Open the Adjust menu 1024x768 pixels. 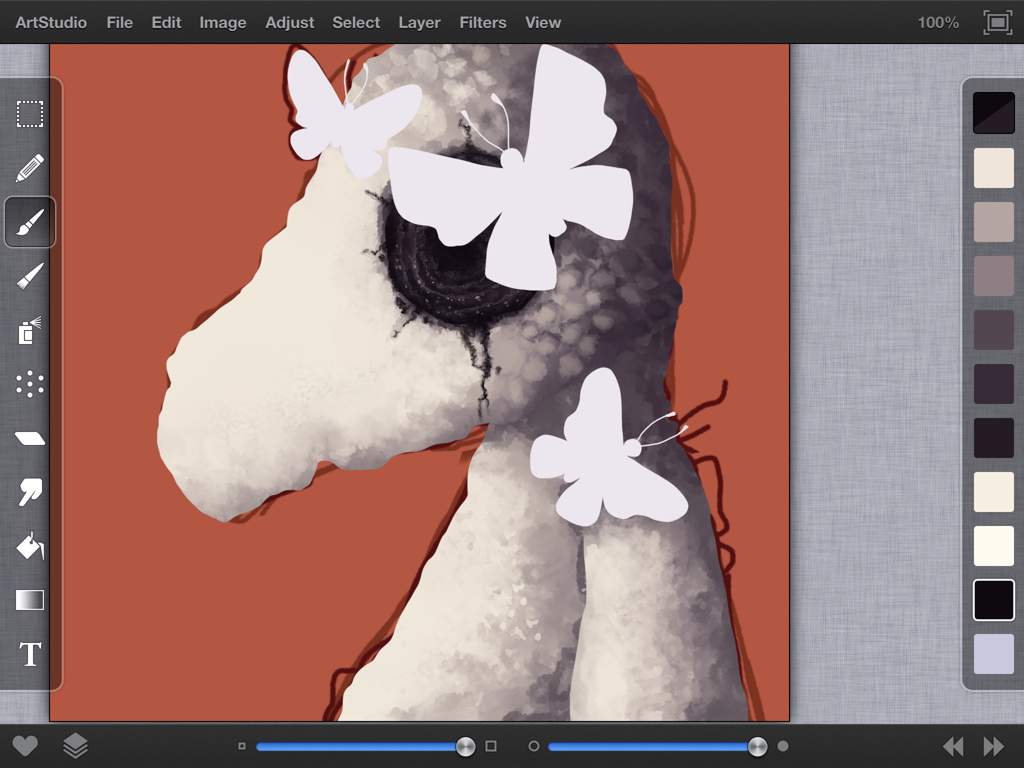[289, 23]
